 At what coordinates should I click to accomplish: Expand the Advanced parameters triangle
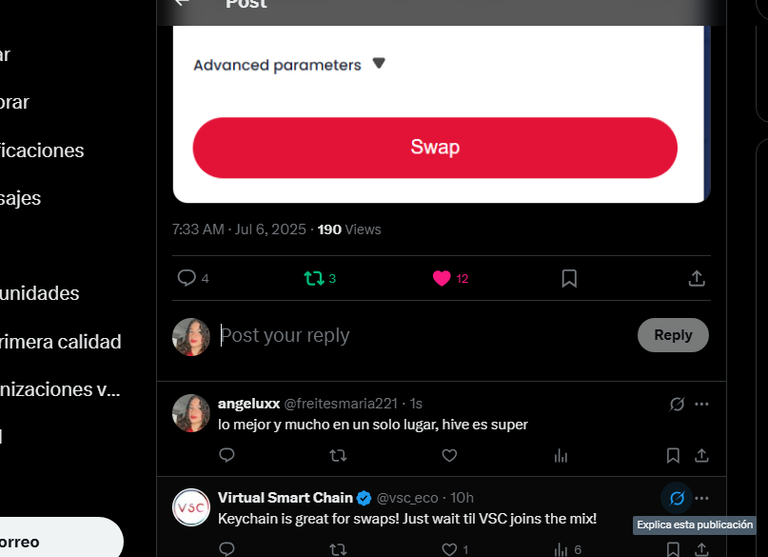pos(379,63)
